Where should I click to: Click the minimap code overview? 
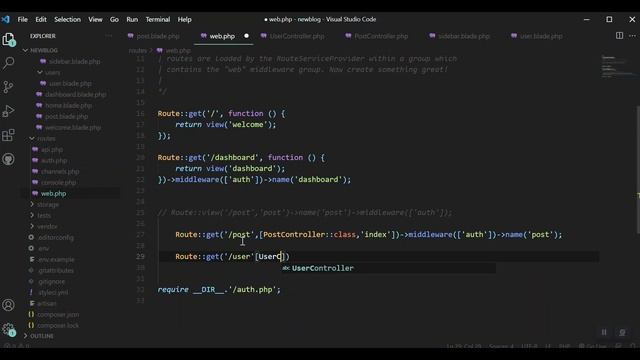point(618,66)
